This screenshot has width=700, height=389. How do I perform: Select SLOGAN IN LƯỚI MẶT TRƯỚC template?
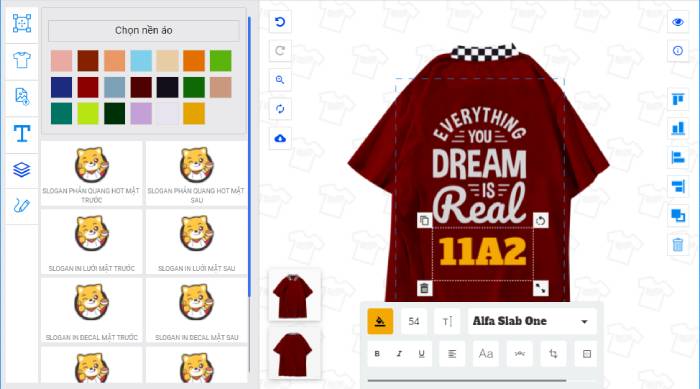pos(92,242)
